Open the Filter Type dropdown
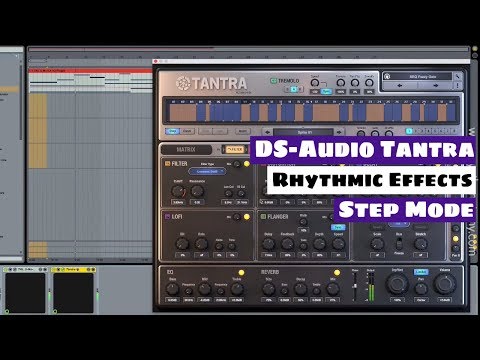Screen dimensions: 480x360 coord(207,171)
